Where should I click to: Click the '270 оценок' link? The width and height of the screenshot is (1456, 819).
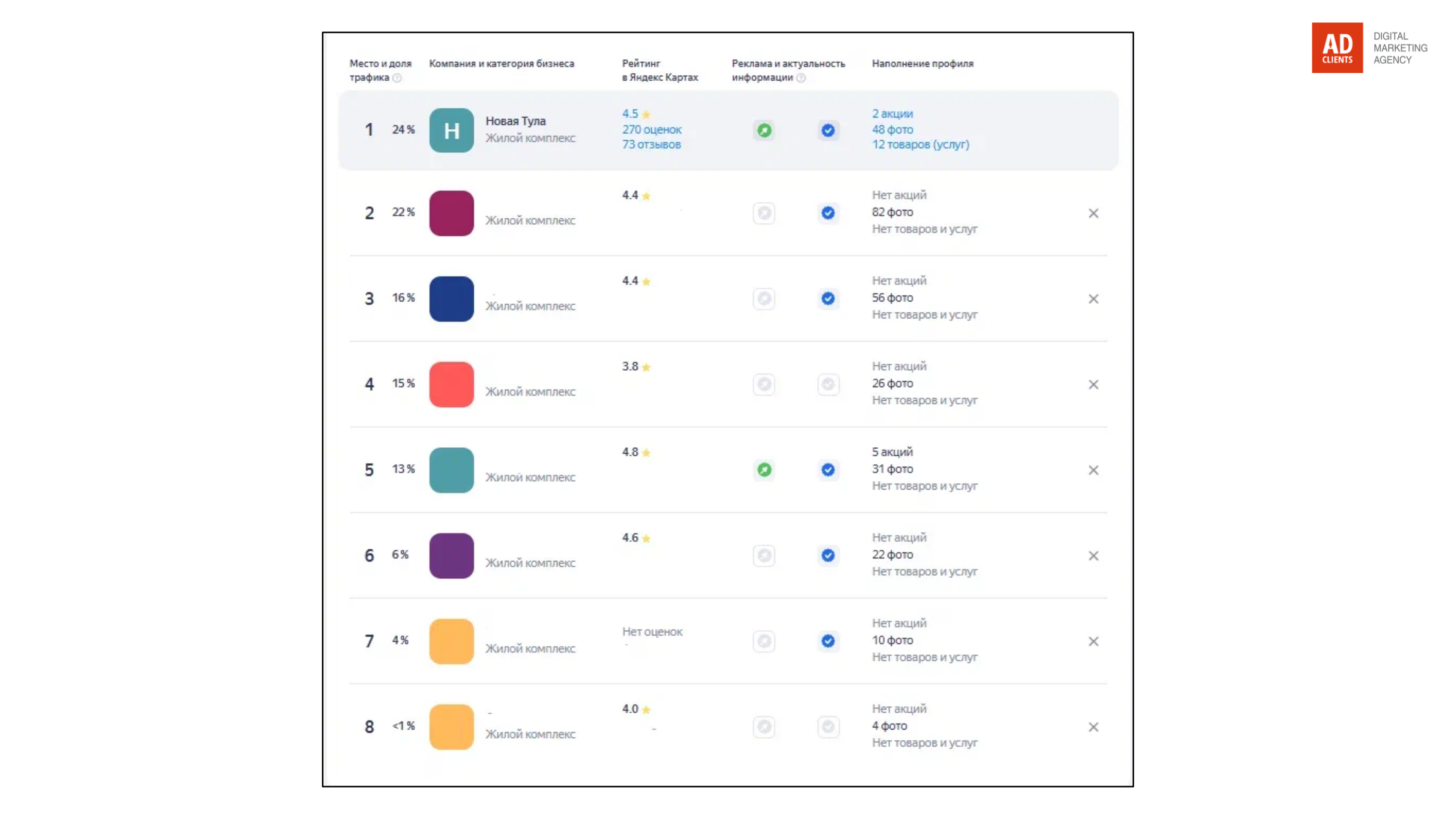(x=652, y=130)
